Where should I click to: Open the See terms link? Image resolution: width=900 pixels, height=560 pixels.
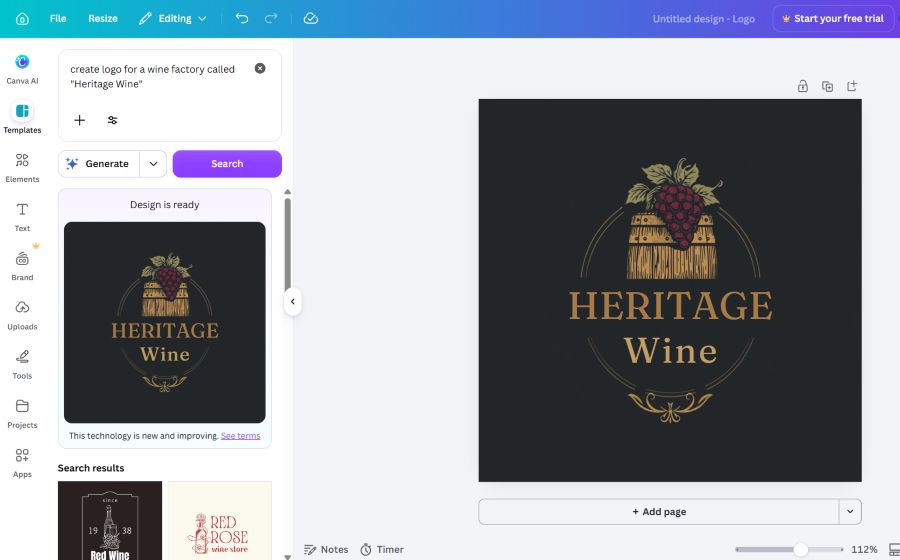[240, 435]
